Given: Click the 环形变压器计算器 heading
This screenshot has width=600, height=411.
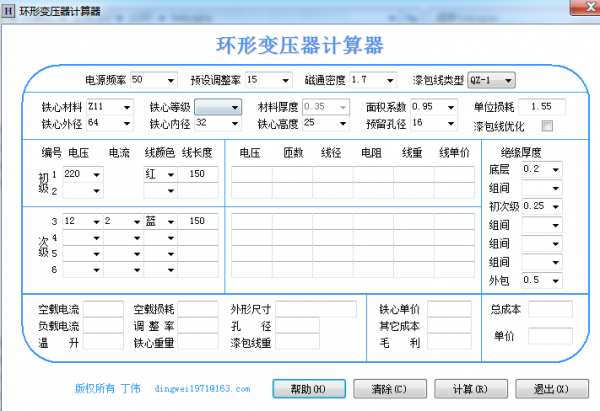Looking at the screenshot, I should coord(300,45).
